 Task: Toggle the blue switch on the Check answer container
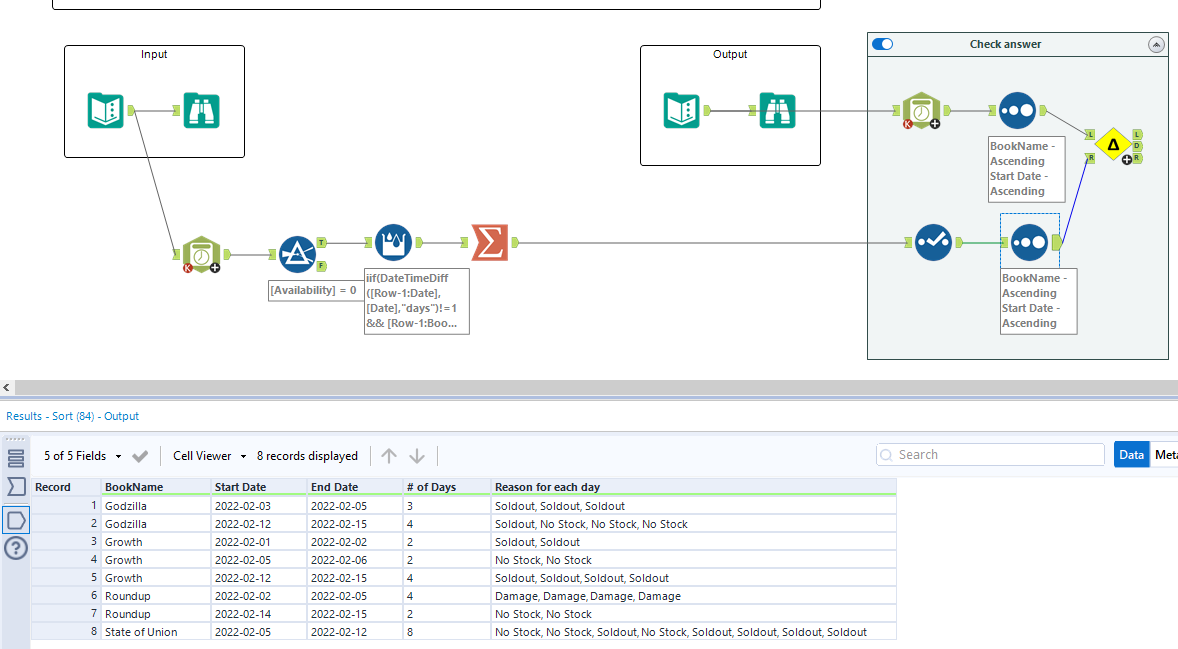(882, 43)
